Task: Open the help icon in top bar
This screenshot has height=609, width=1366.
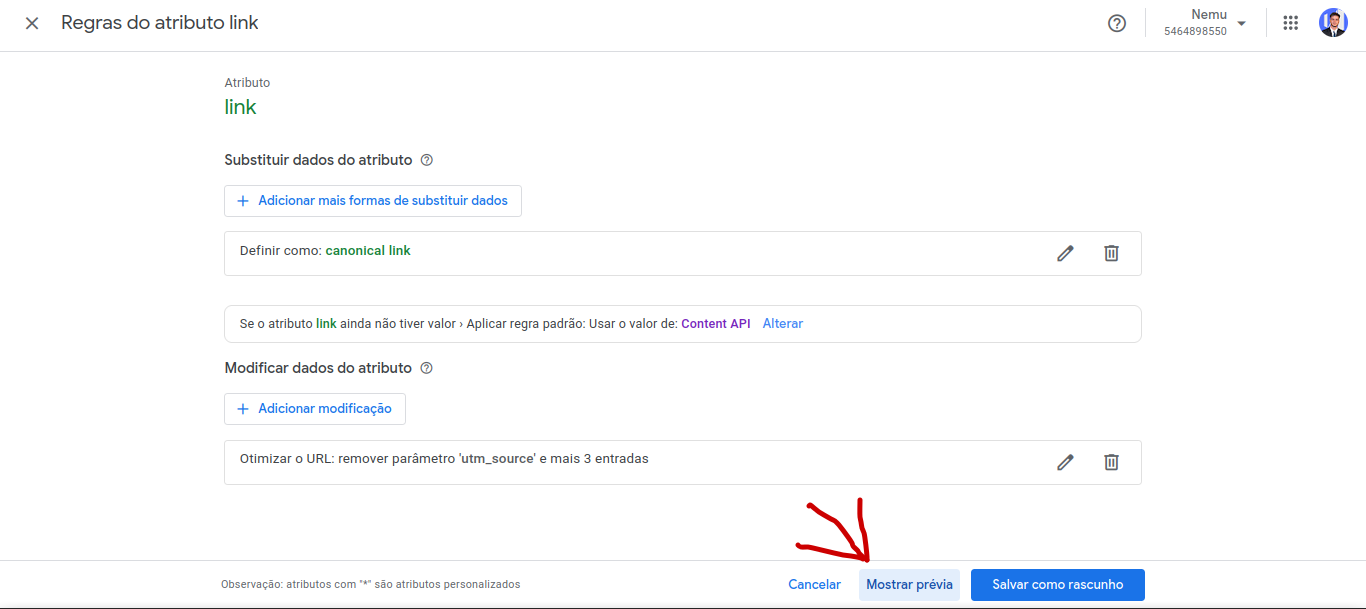Action: click(x=1117, y=23)
